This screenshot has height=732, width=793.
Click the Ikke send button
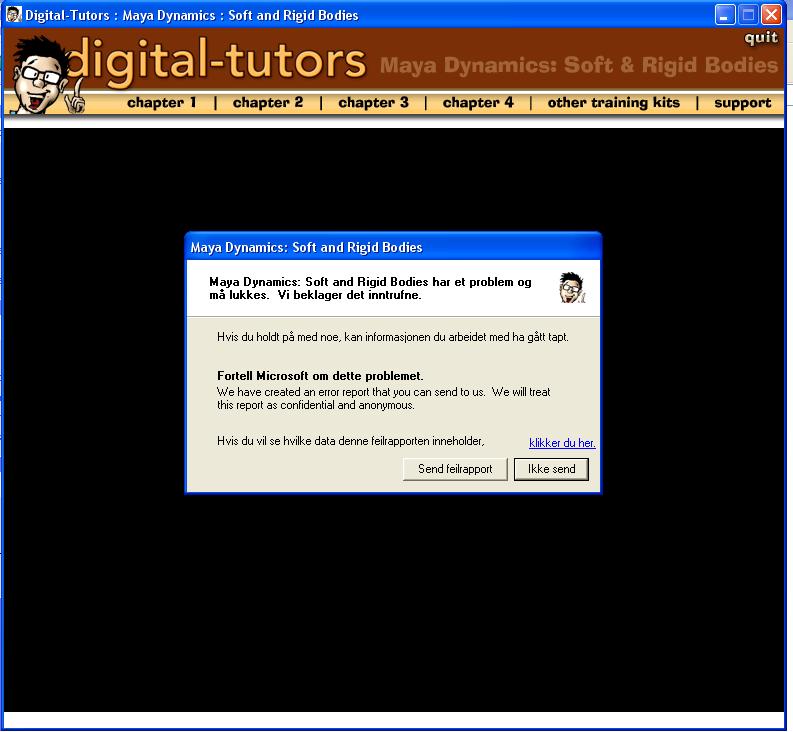(551, 469)
